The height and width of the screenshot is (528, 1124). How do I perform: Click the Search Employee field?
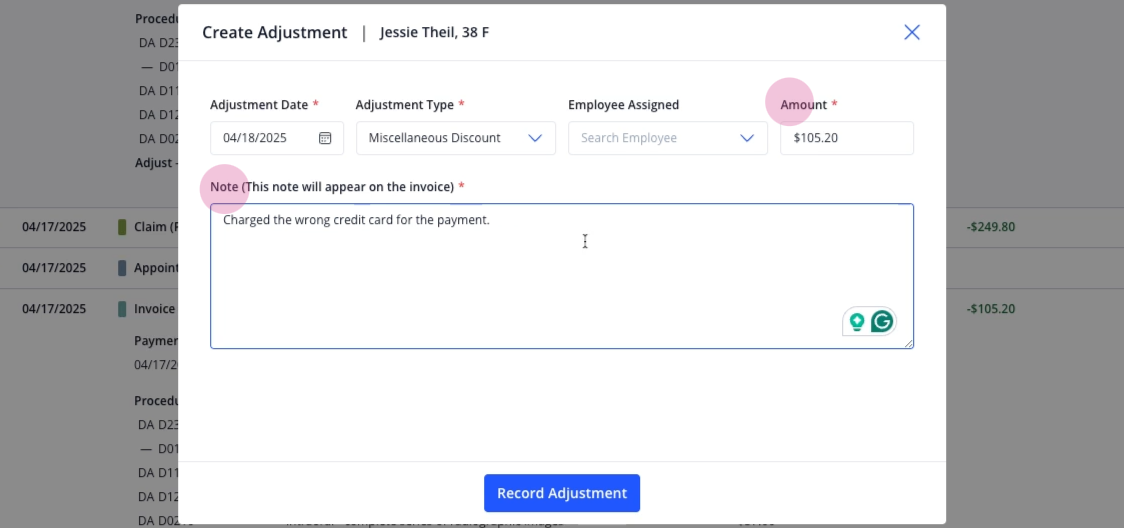pos(668,138)
